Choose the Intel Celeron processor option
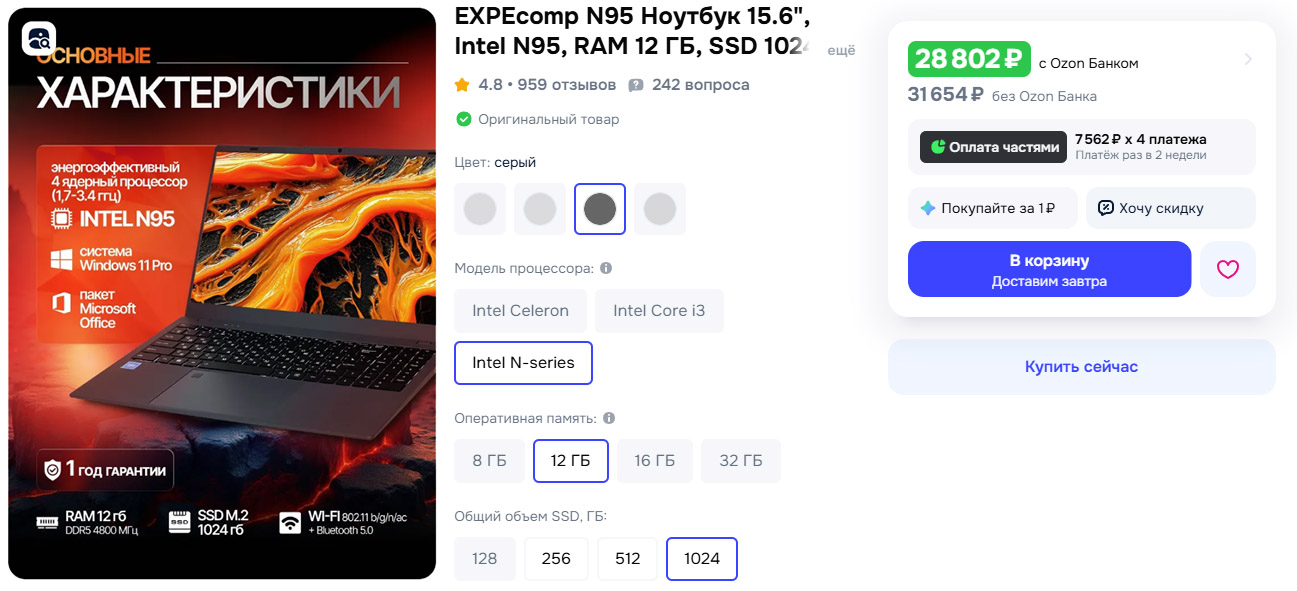The width and height of the screenshot is (1297, 591). (521, 311)
